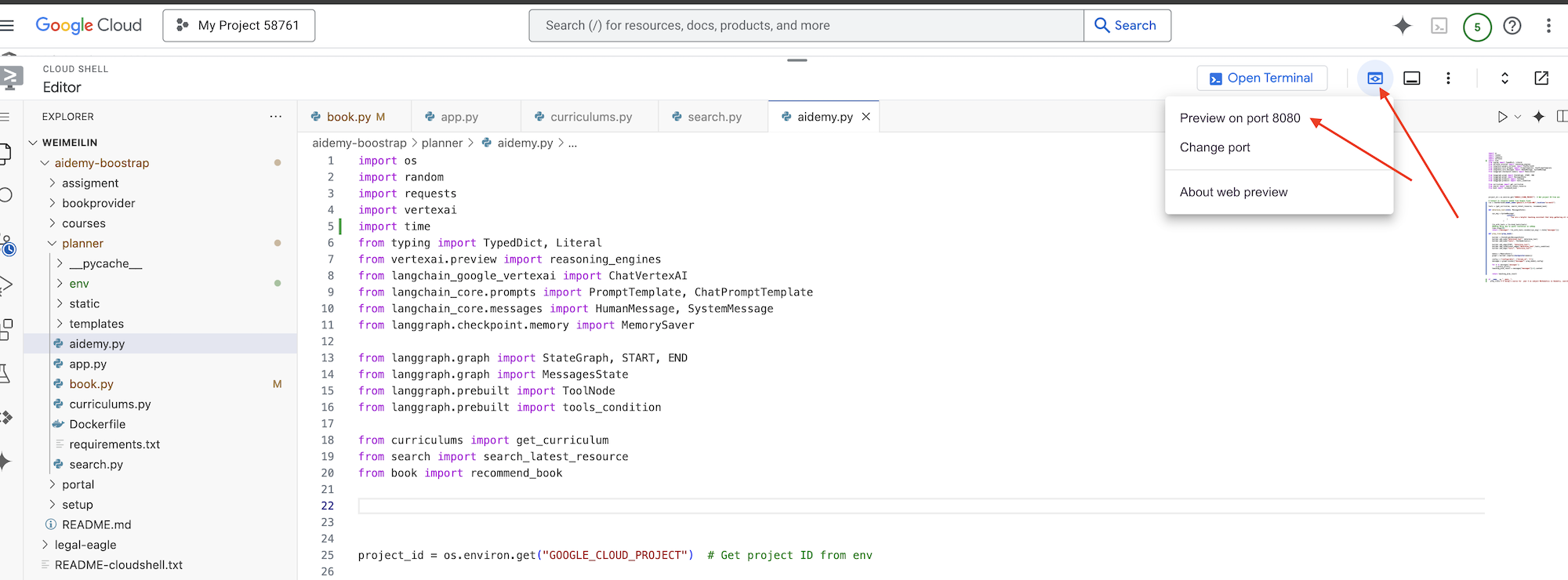
Task: Toggle the terminal panel layout icon
Action: coord(1411,78)
